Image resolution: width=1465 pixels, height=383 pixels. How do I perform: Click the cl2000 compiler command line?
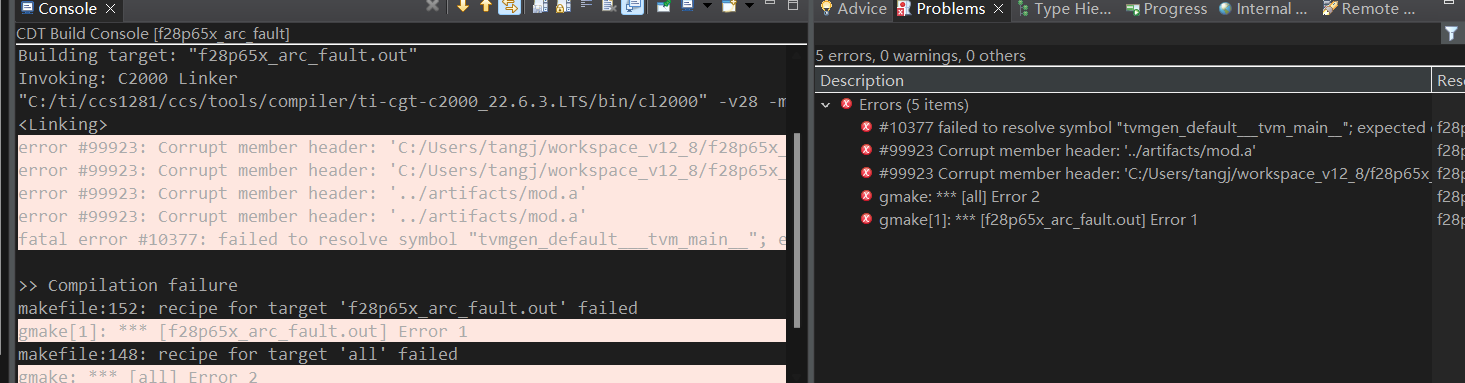(401, 101)
